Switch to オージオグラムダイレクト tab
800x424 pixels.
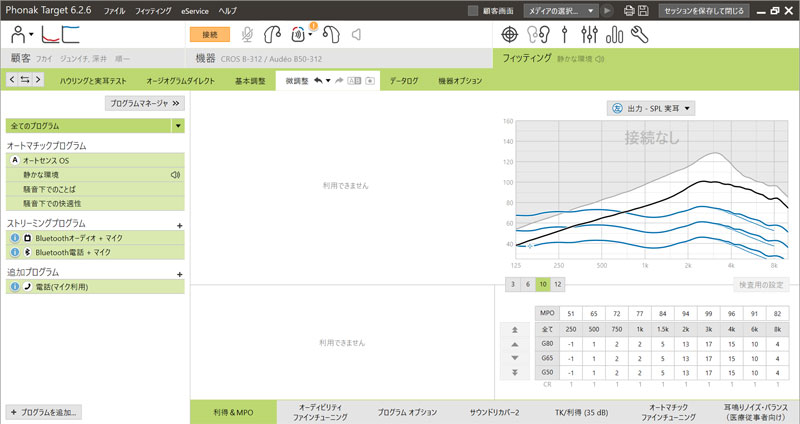click(181, 81)
